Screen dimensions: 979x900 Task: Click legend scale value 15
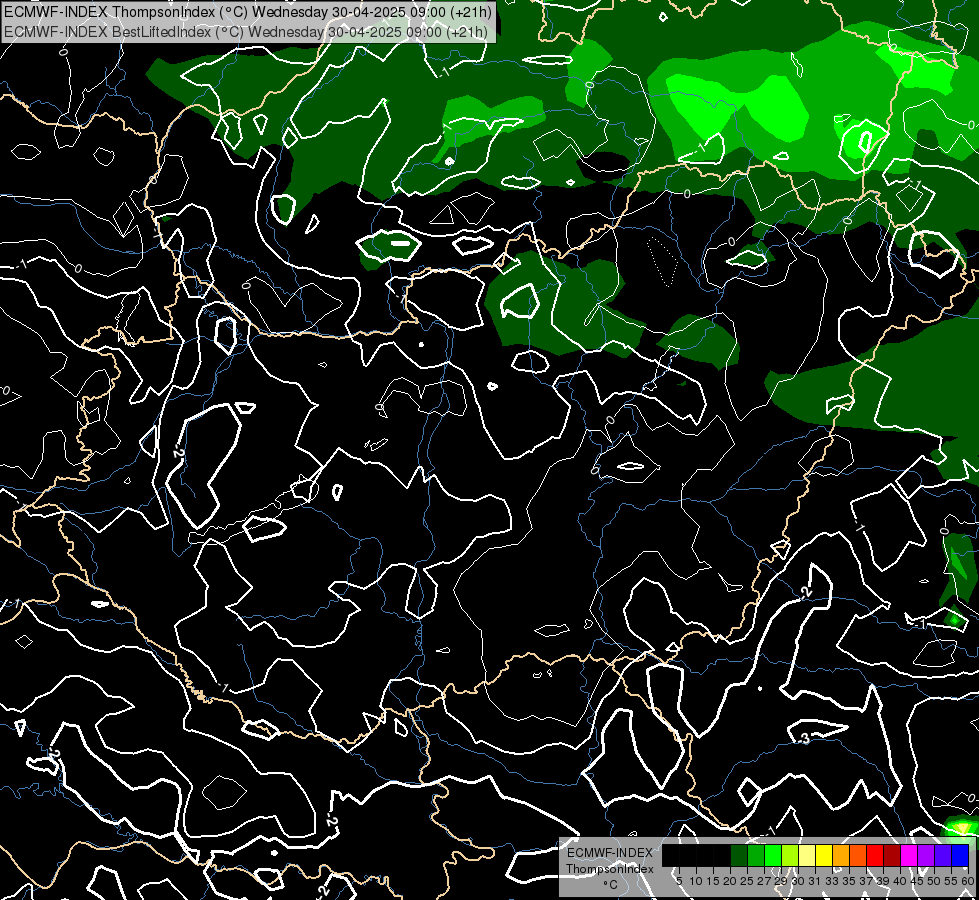(713, 881)
